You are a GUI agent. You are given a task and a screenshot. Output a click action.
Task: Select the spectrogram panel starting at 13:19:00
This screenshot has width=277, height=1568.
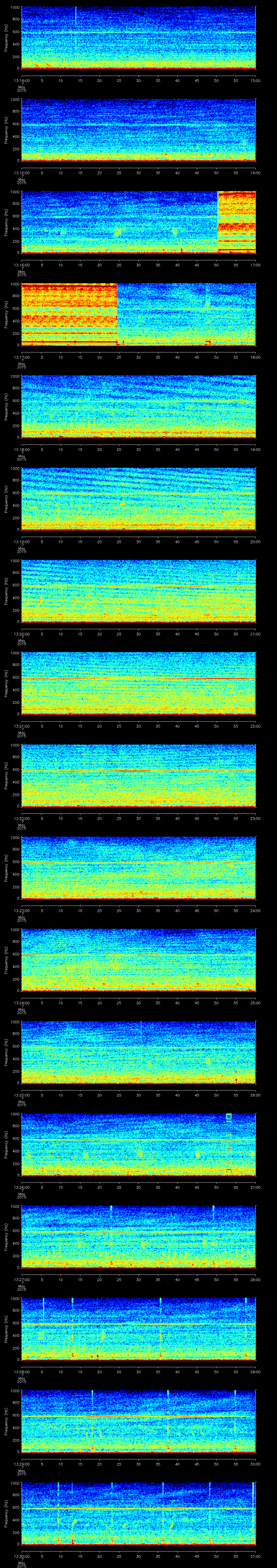coord(139,499)
